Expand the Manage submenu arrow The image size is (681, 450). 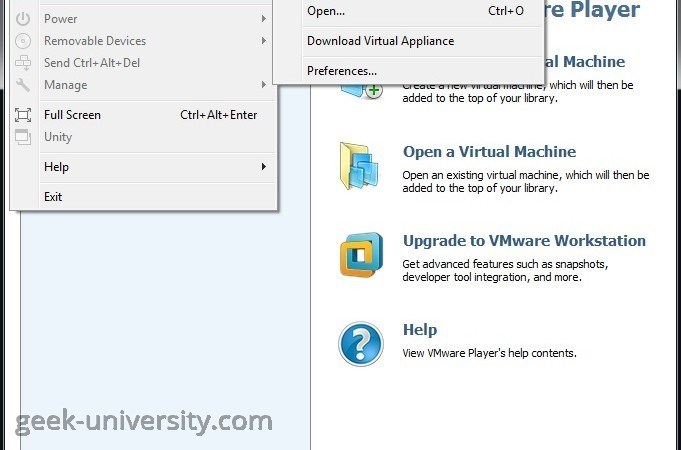coord(264,84)
